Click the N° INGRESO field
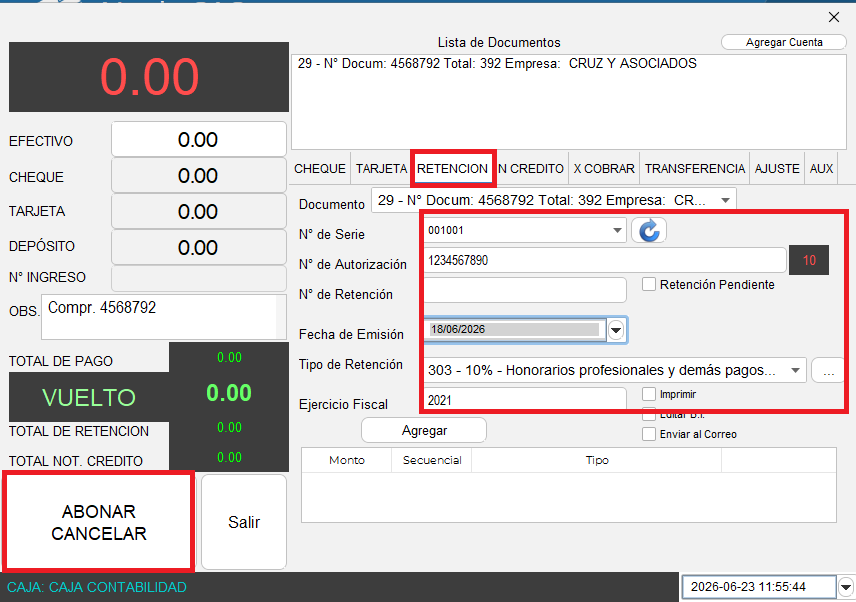Screen dimensions: 856x602 199,278
